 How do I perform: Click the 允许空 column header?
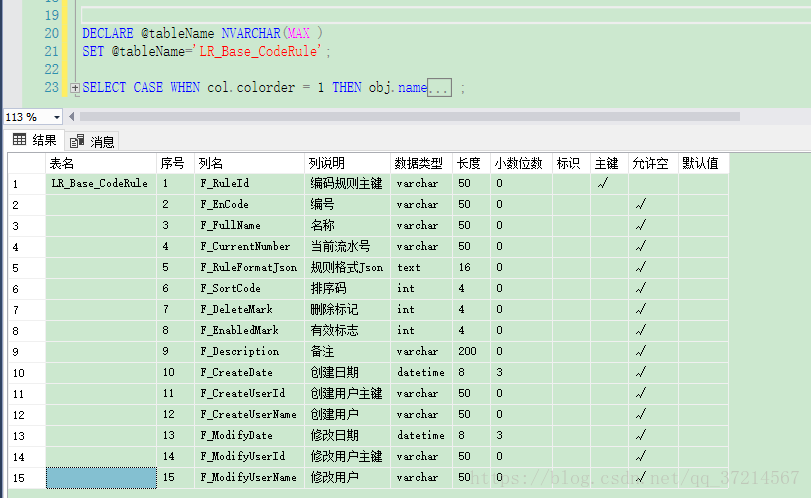653,163
